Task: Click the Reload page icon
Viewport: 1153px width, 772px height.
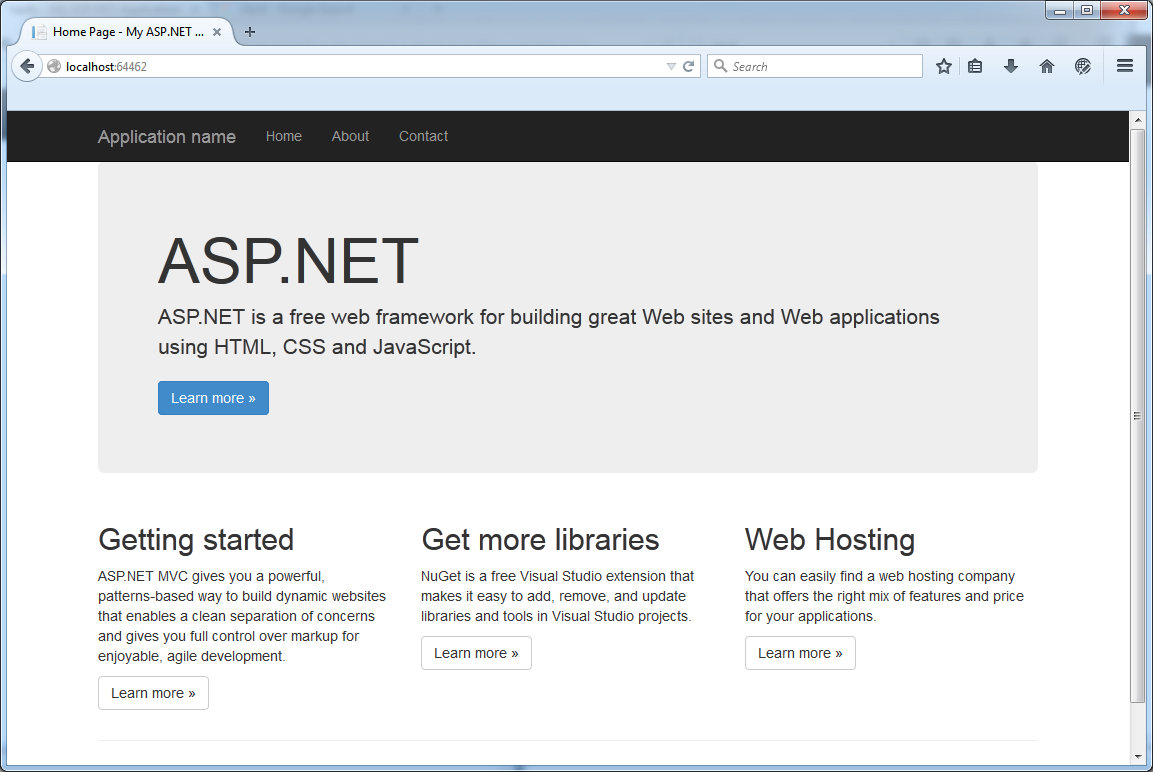Action: 688,66
